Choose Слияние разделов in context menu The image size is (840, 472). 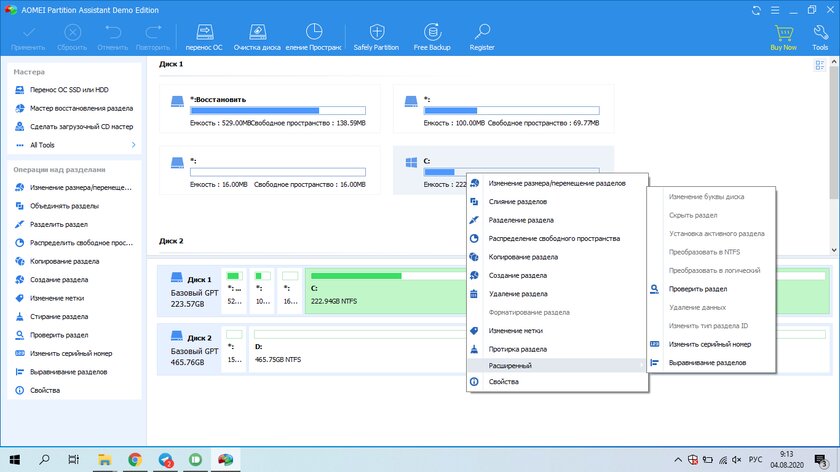(x=557, y=201)
